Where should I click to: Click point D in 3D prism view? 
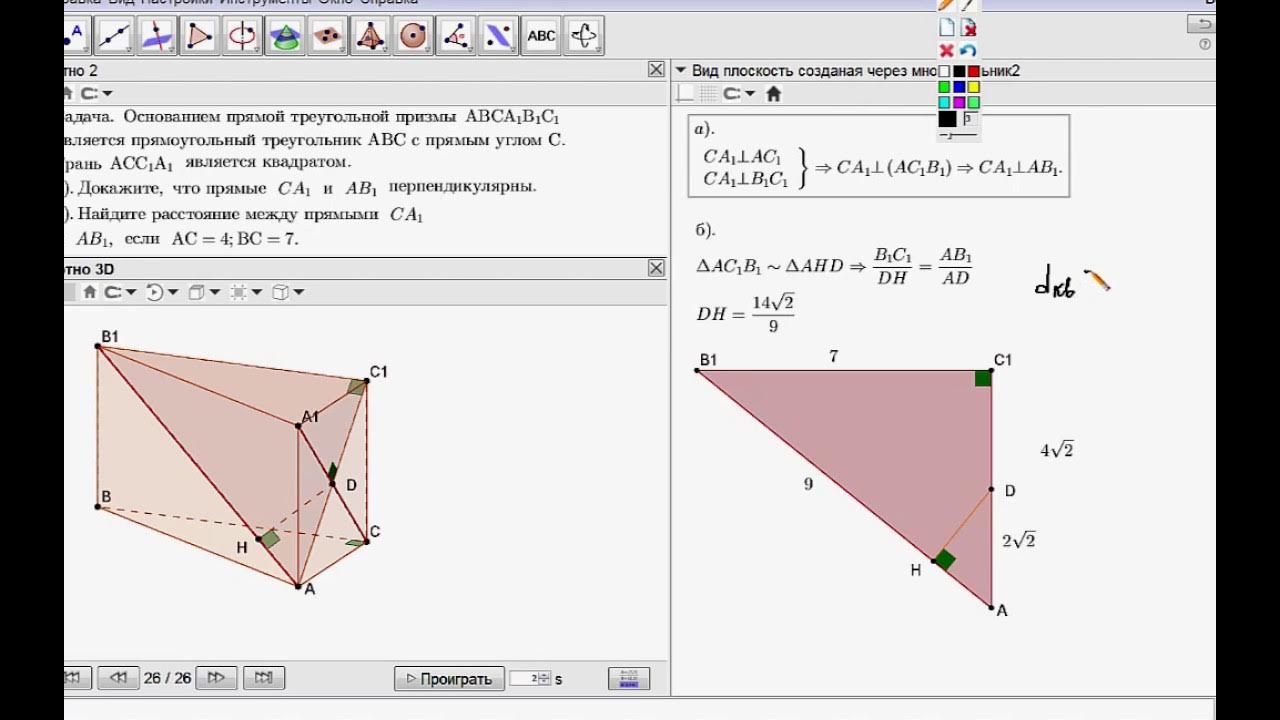[333, 484]
